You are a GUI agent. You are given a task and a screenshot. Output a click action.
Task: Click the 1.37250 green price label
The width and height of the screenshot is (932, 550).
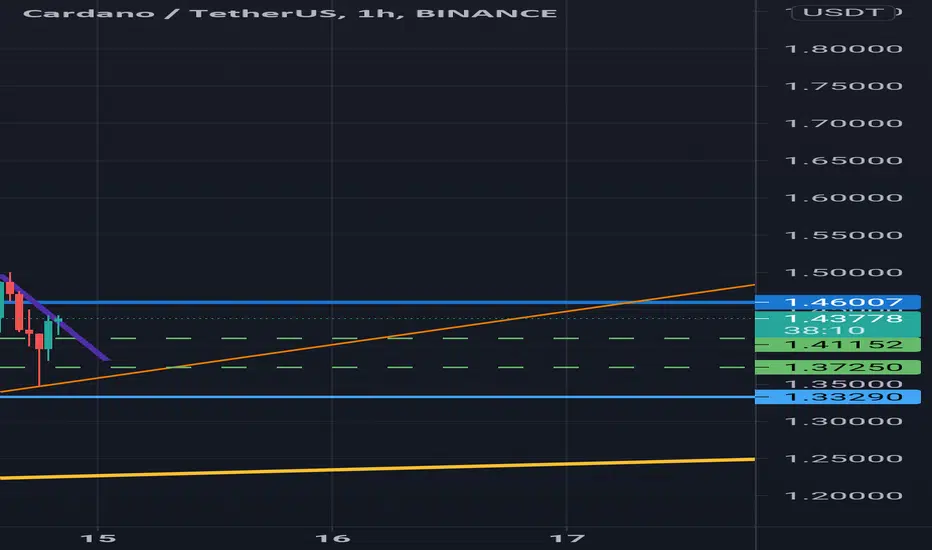tap(837, 367)
